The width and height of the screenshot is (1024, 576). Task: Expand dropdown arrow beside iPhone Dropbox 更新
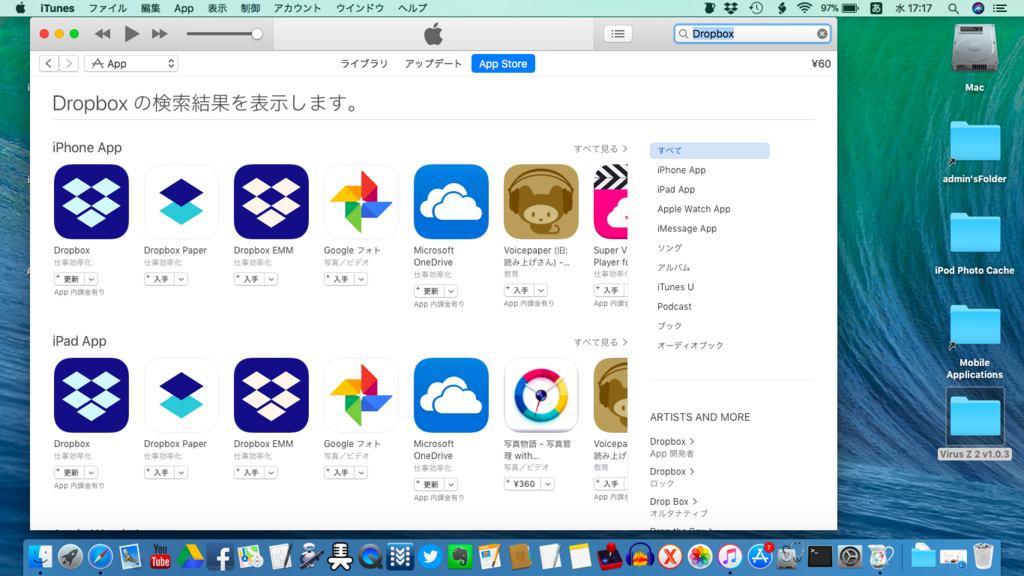[91, 279]
